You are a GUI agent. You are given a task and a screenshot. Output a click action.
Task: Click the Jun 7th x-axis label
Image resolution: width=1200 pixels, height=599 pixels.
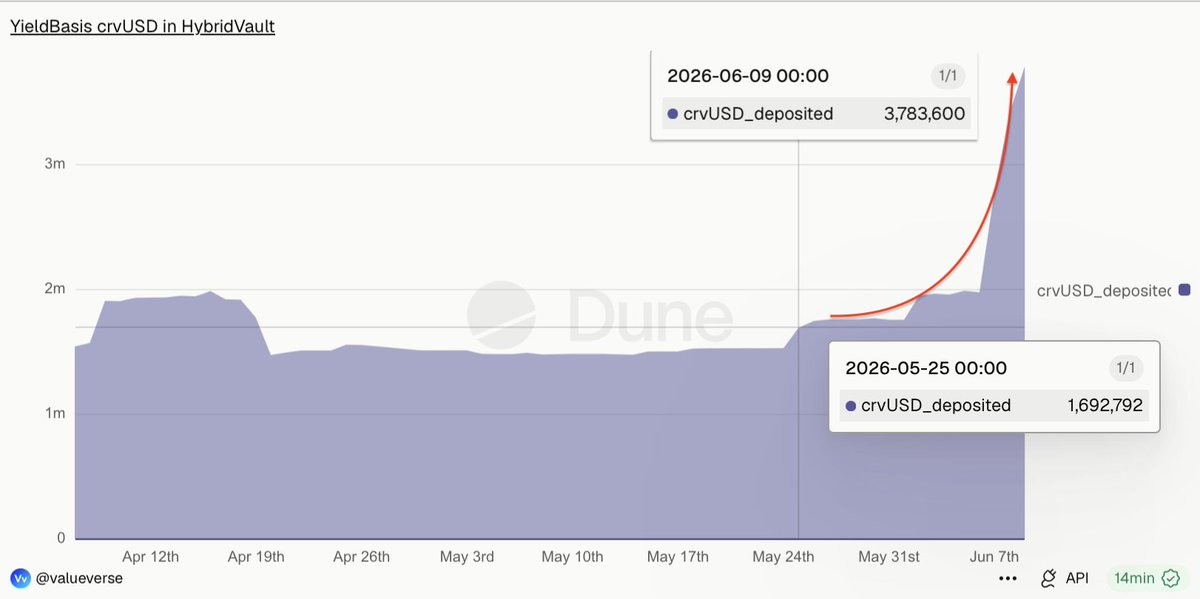[995, 556]
